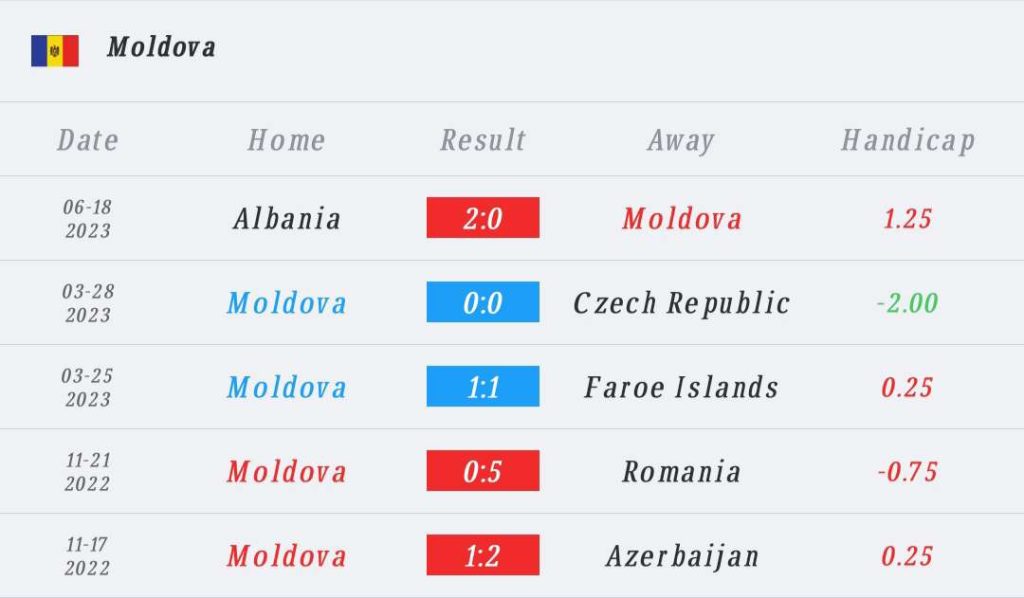Viewport: 1024px width, 598px height.
Task: Select the Faroe Islands team link
Action: point(682,387)
